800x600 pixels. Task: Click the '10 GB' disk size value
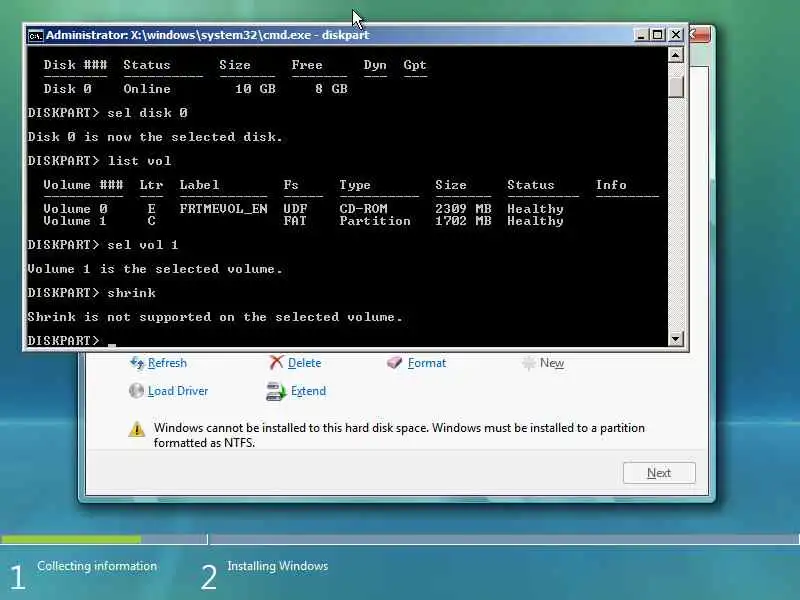[x=255, y=89]
